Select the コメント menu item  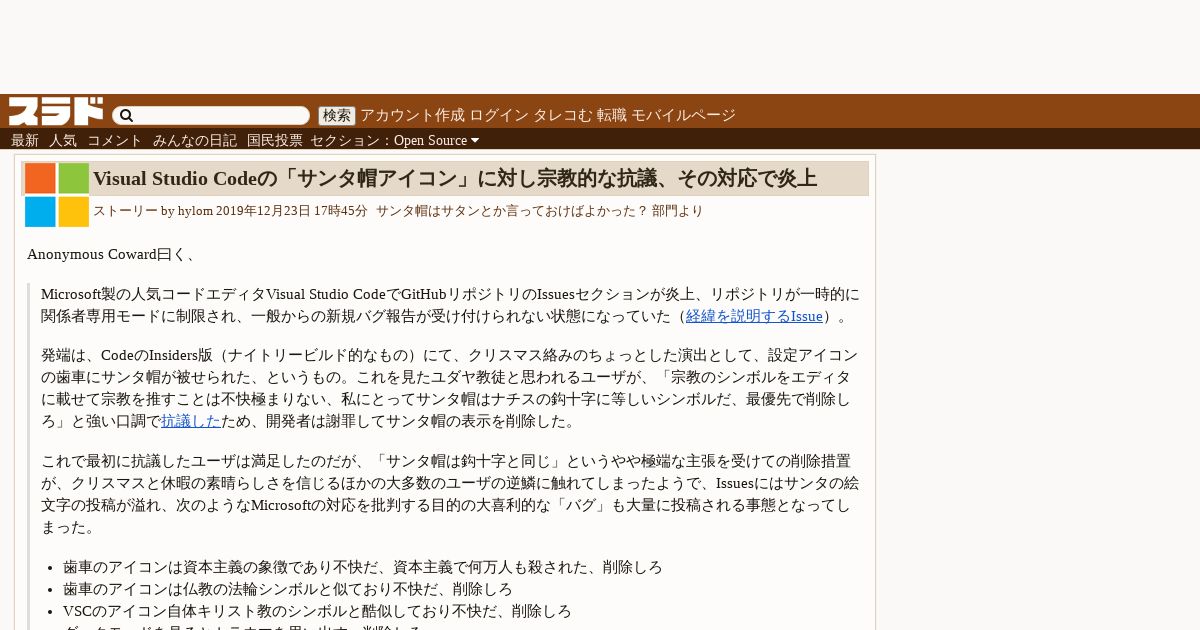[x=115, y=140]
